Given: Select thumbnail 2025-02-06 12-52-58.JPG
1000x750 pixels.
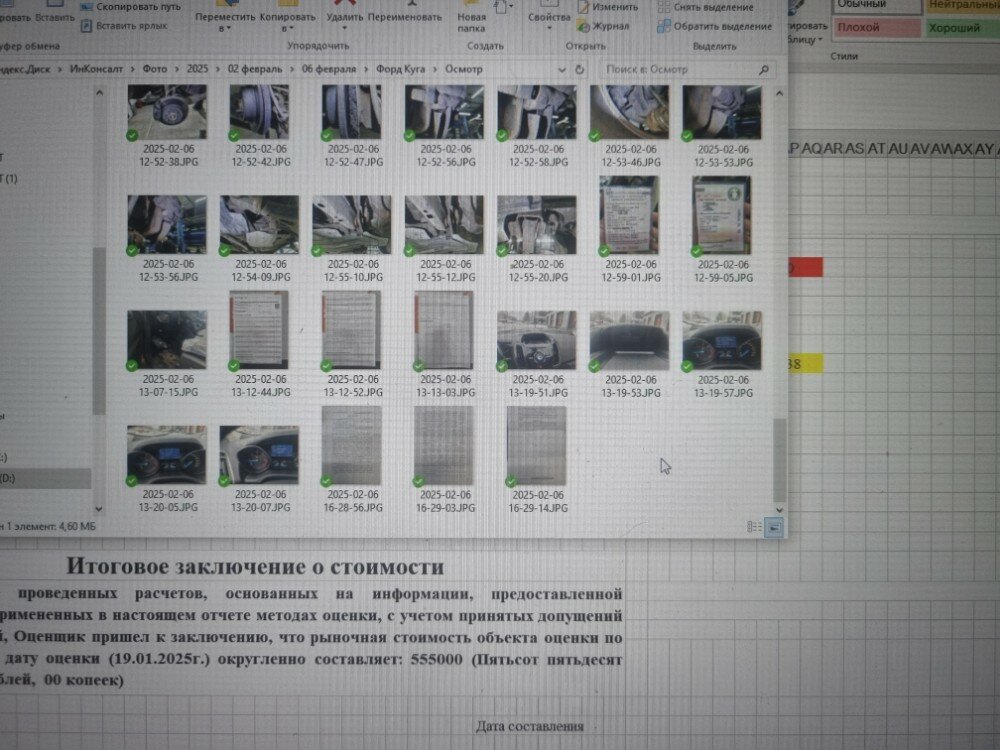Looking at the screenshot, I should point(537,112).
